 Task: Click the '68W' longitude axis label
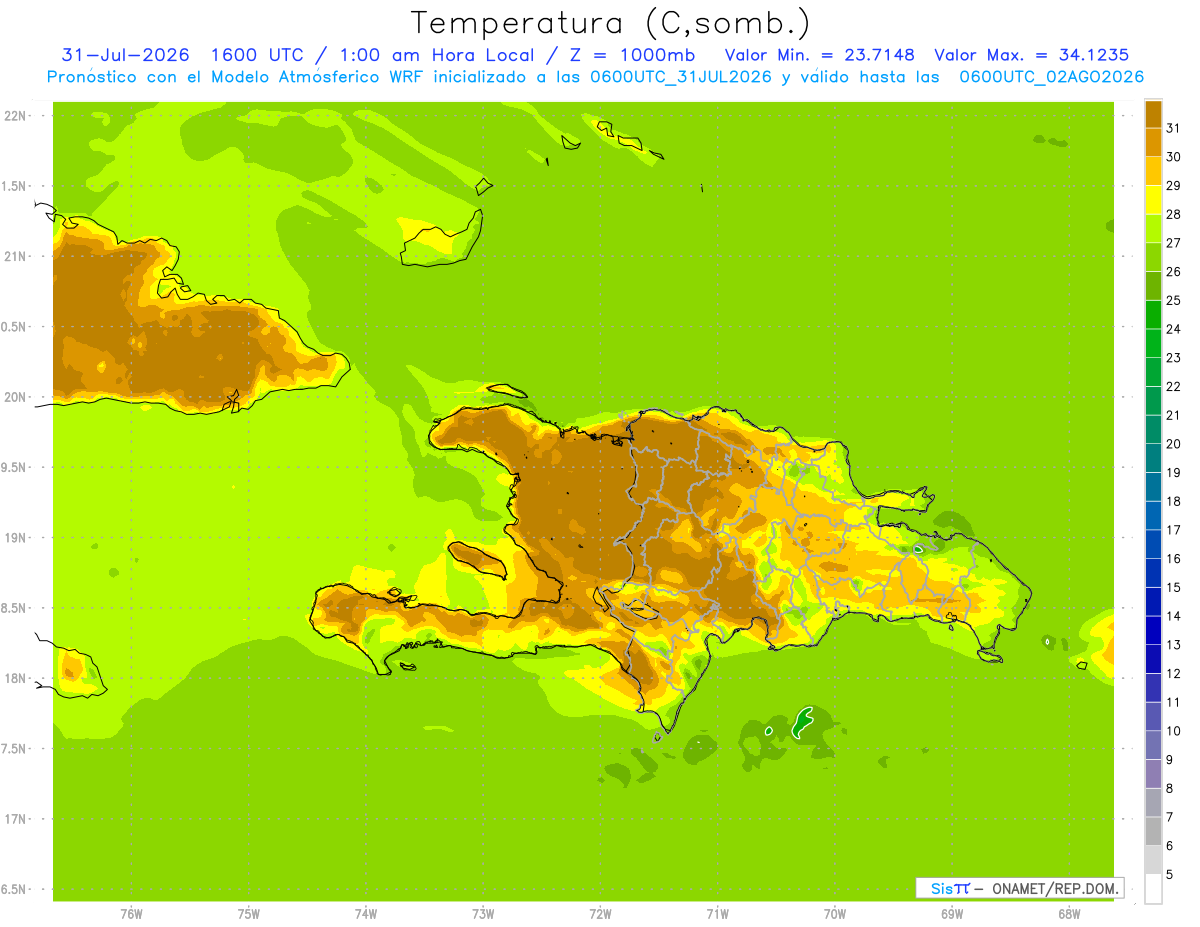point(1069,914)
